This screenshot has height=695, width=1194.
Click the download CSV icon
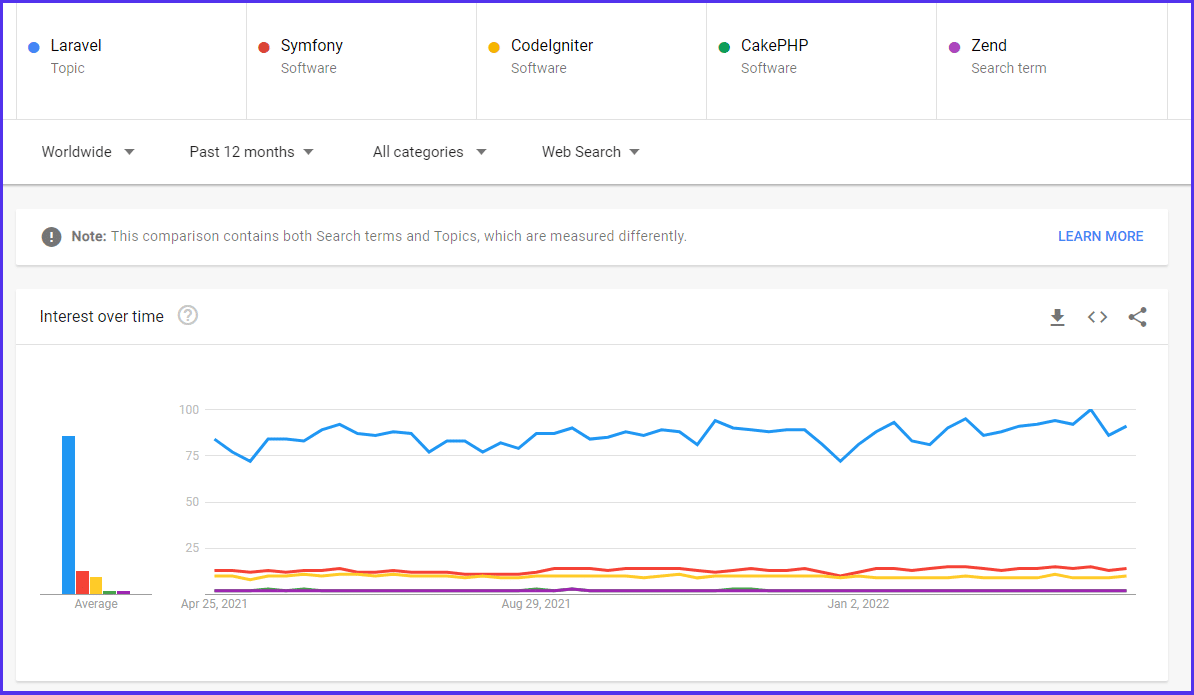[x=1057, y=316]
